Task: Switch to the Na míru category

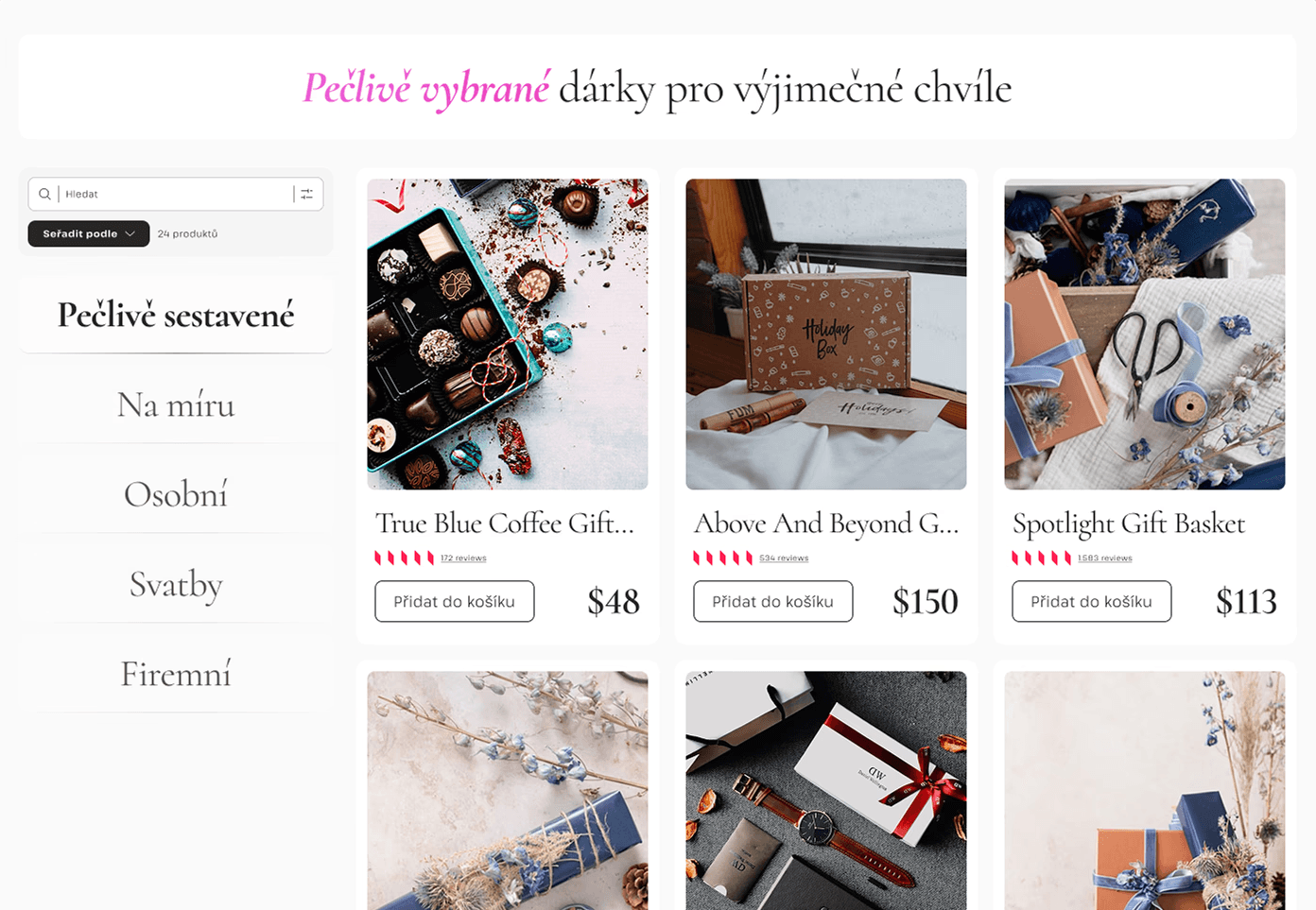Action: [176, 404]
